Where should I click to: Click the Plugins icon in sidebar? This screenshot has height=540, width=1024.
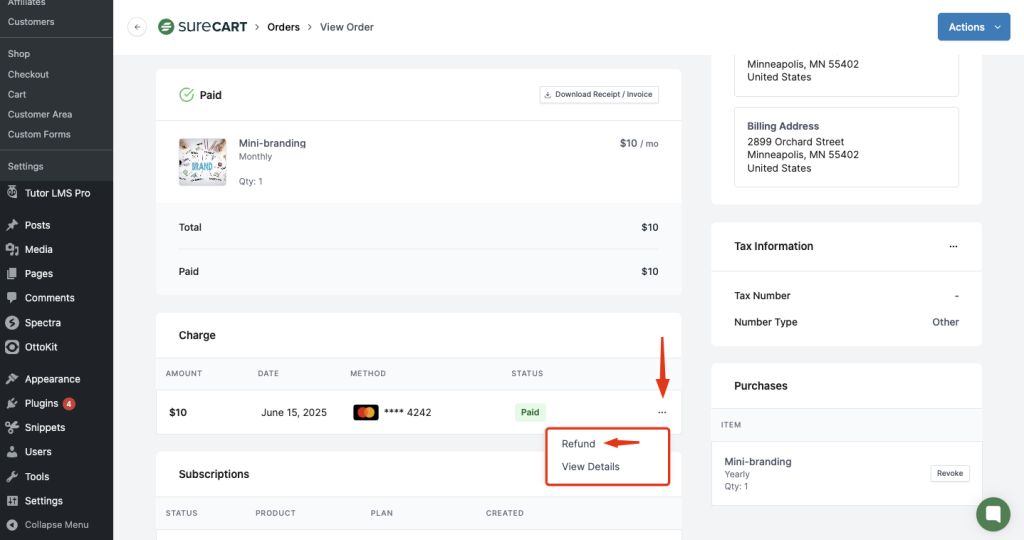click(12, 403)
